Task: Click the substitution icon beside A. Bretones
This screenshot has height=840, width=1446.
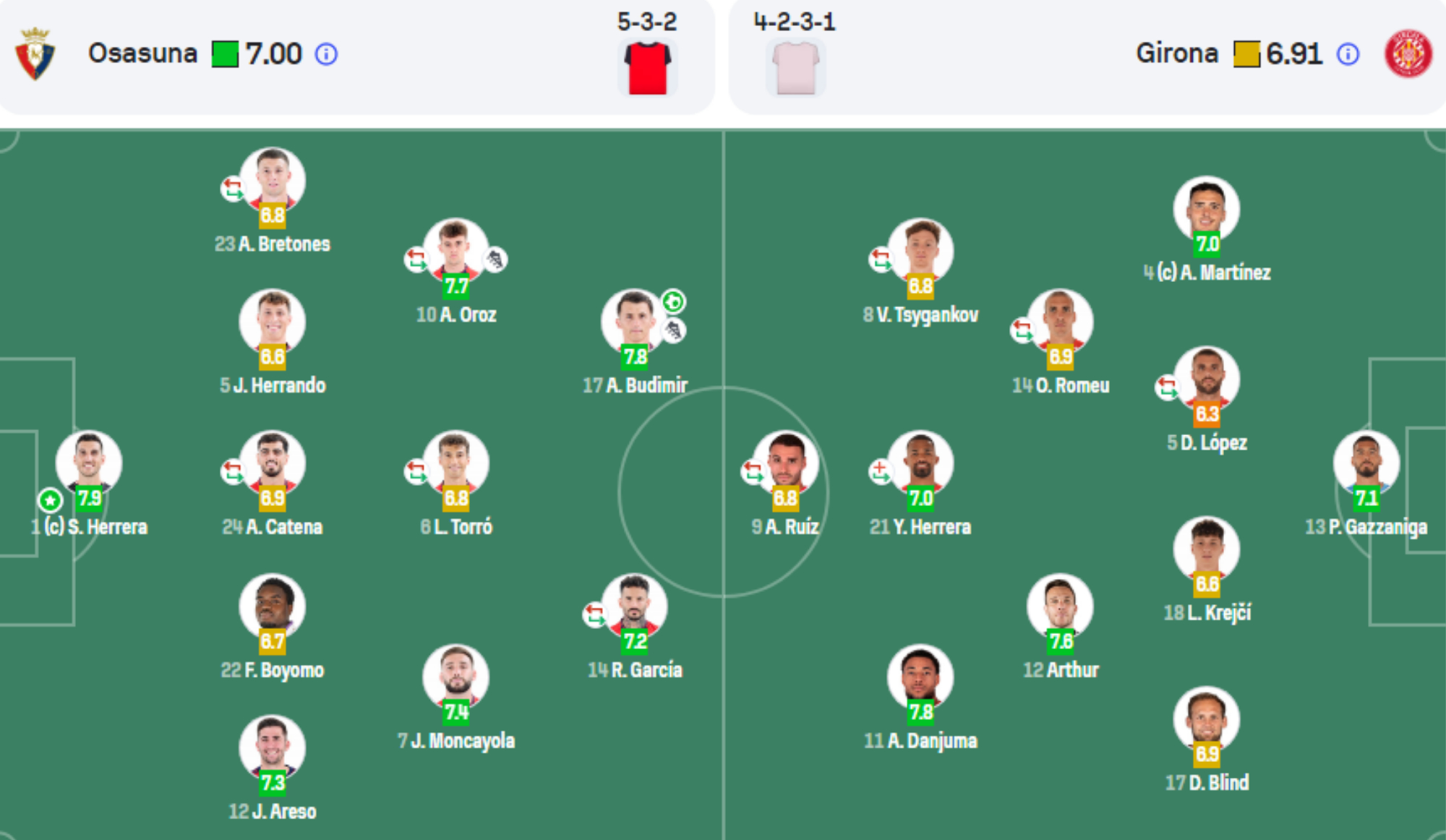Action: click(232, 189)
